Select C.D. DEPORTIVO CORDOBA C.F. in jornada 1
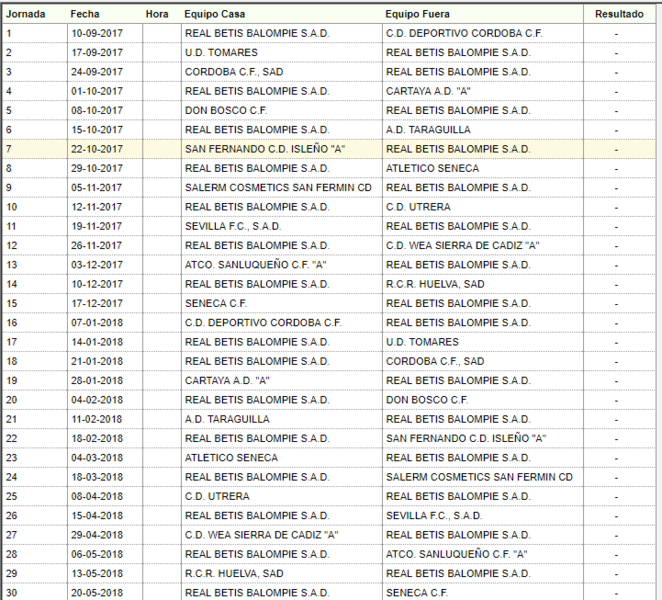The height and width of the screenshot is (600, 662). pos(464,33)
